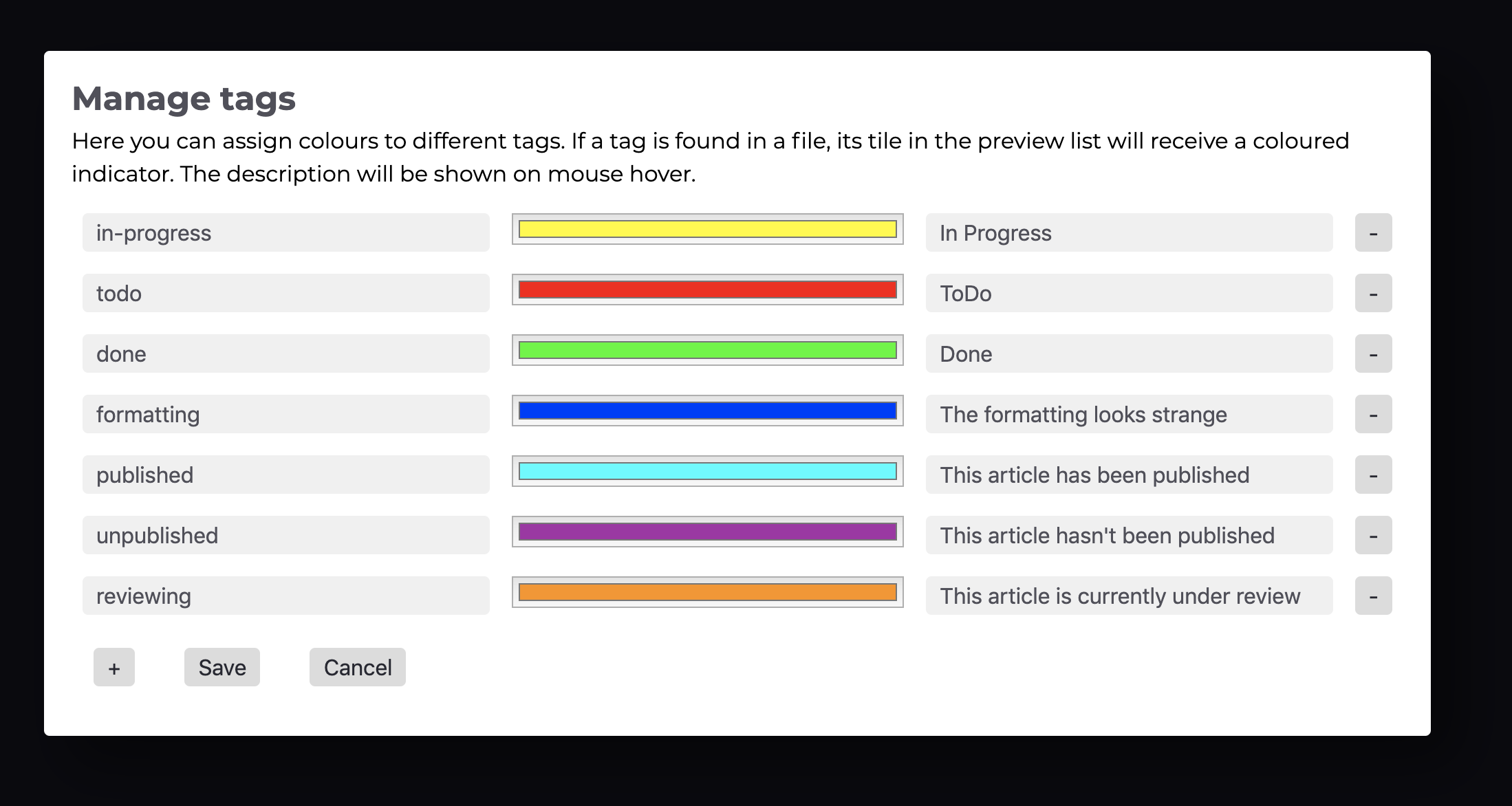This screenshot has width=1512, height=806.
Task: Edit the cyan colour of published tag
Action: pos(707,474)
